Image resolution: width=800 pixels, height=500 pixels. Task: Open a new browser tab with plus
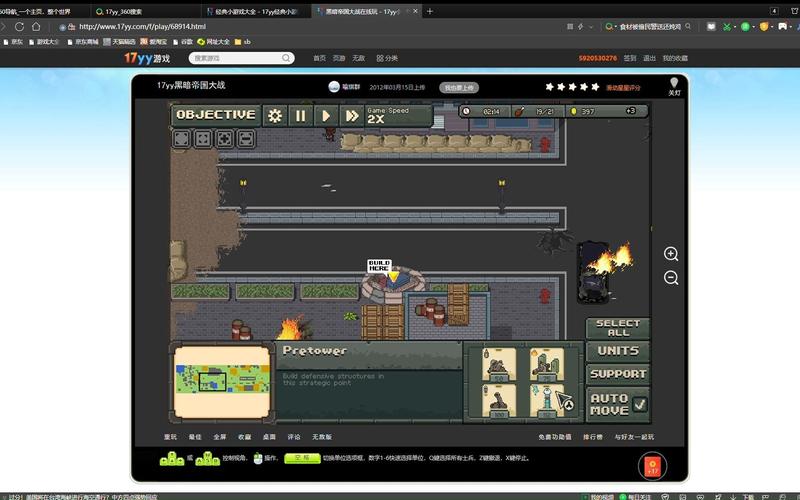point(430,11)
